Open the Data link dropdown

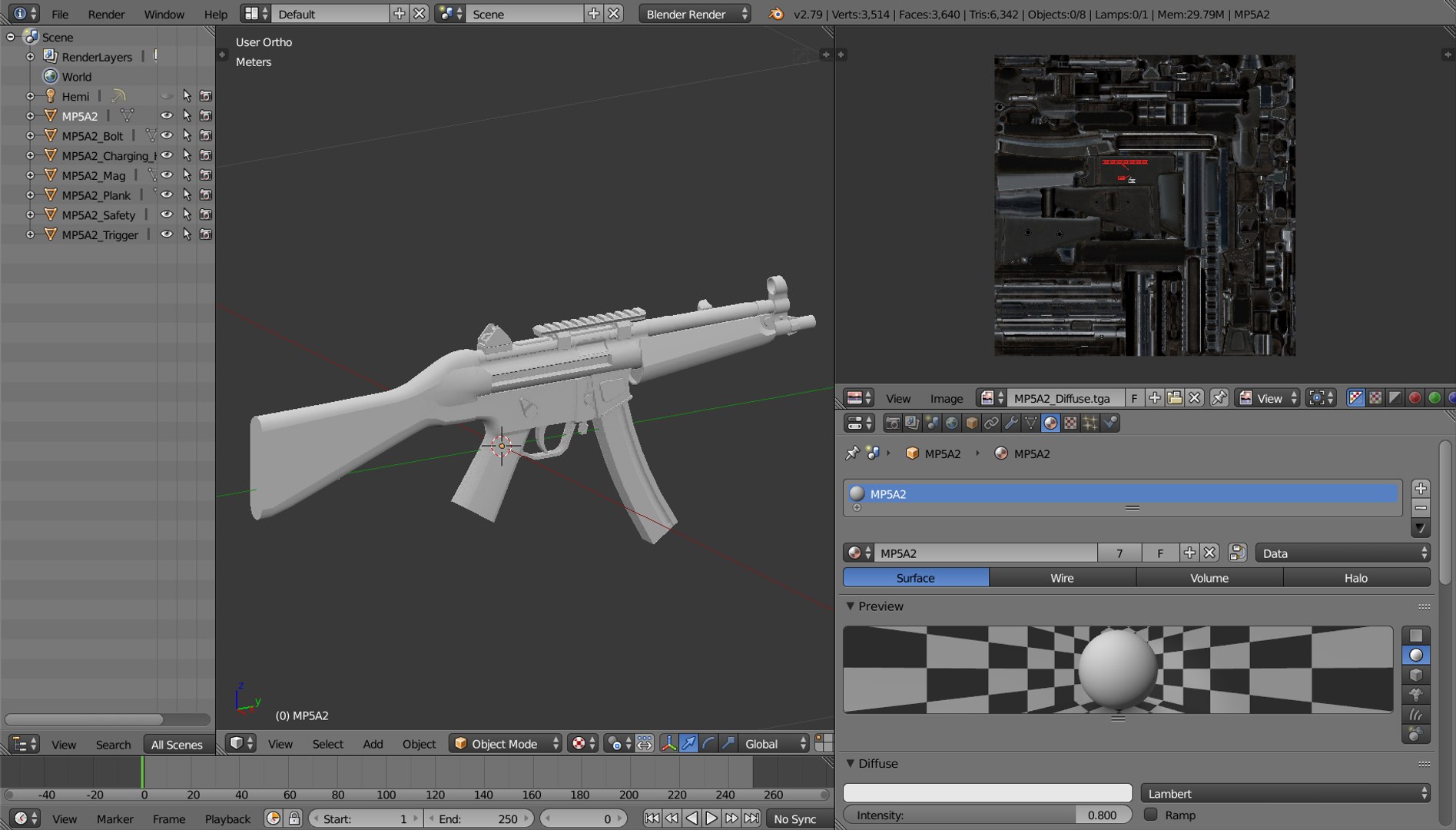click(x=1343, y=553)
